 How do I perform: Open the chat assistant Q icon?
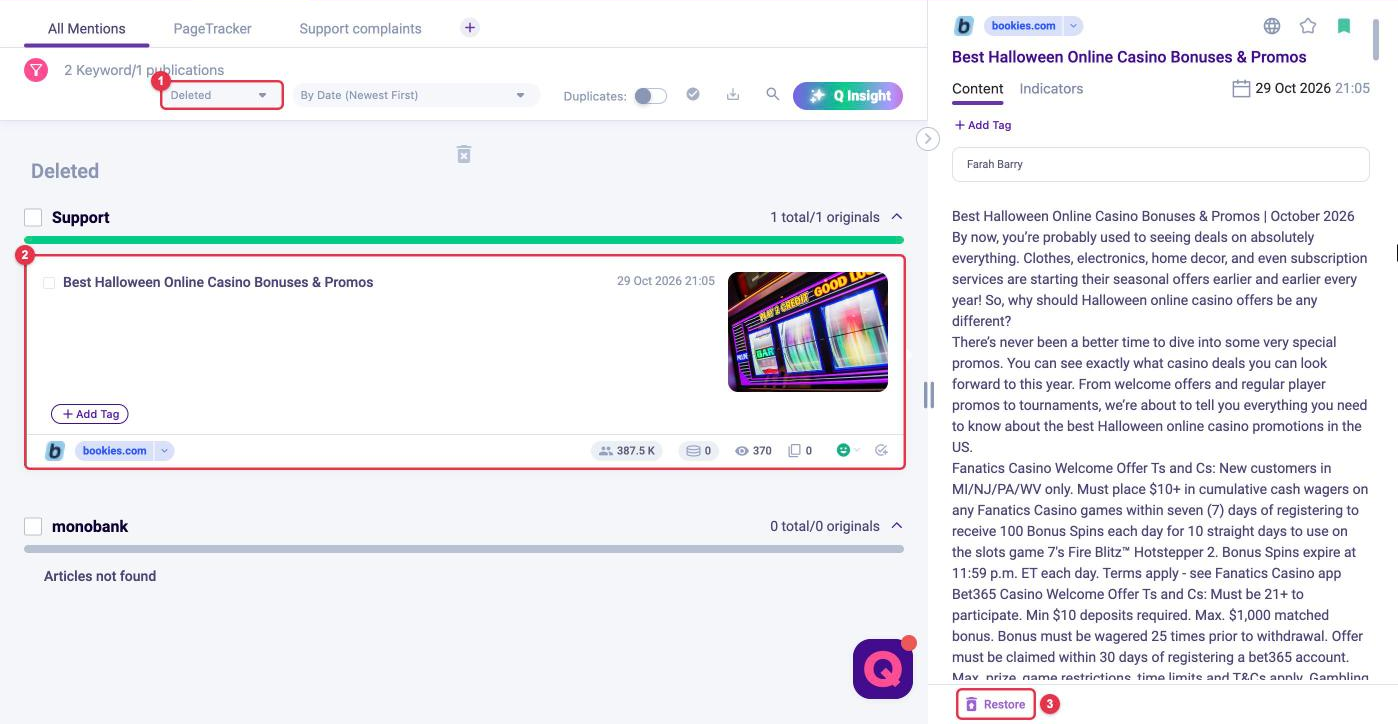coord(883,668)
